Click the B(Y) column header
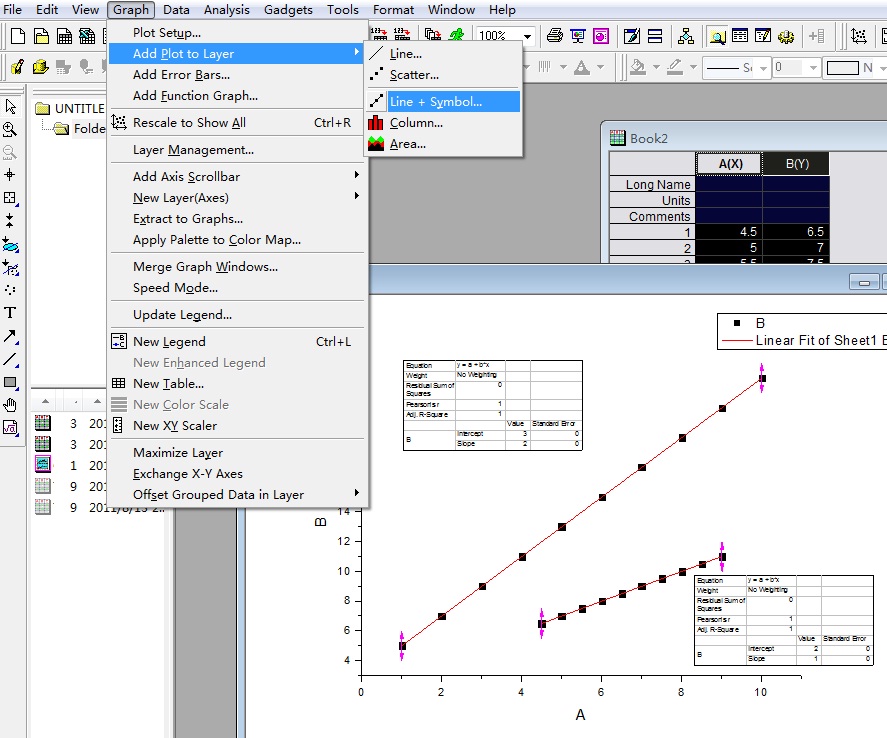Image resolution: width=887 pixels, height=738 pixels. pyautogui.click(x=796, y=163)
